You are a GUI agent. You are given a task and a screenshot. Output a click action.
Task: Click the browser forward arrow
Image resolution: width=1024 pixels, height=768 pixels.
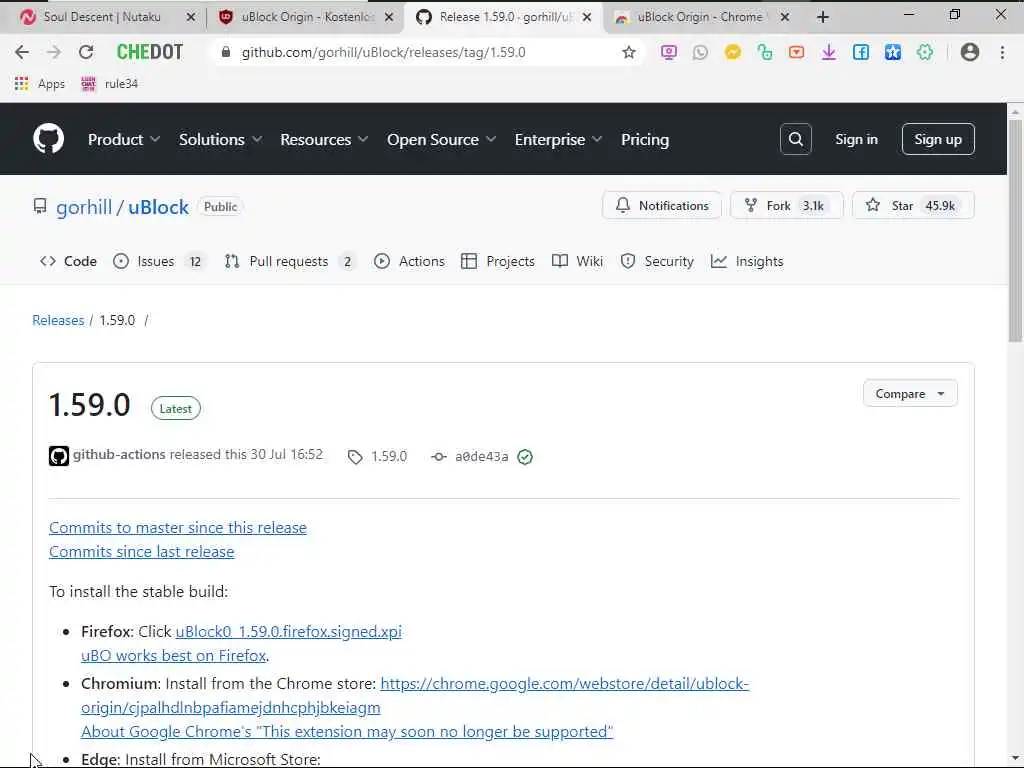click(54, 52)
